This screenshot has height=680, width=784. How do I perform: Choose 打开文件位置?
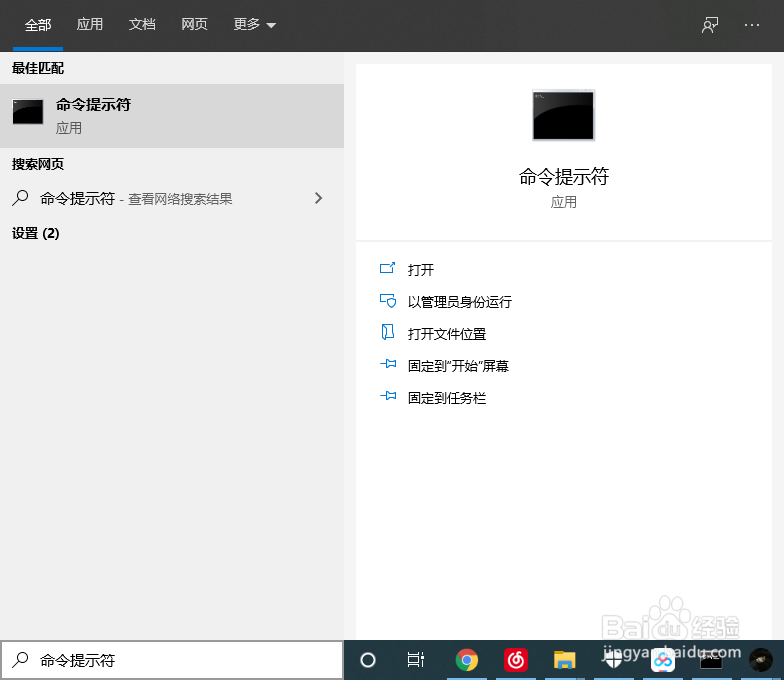click(x=446, y=334)
